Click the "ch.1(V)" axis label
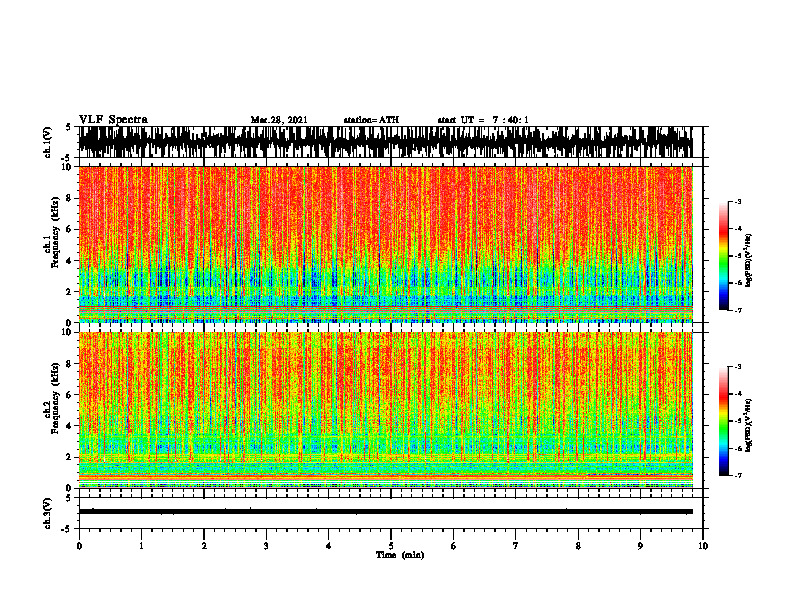792x612 pixels. (48, 142)
